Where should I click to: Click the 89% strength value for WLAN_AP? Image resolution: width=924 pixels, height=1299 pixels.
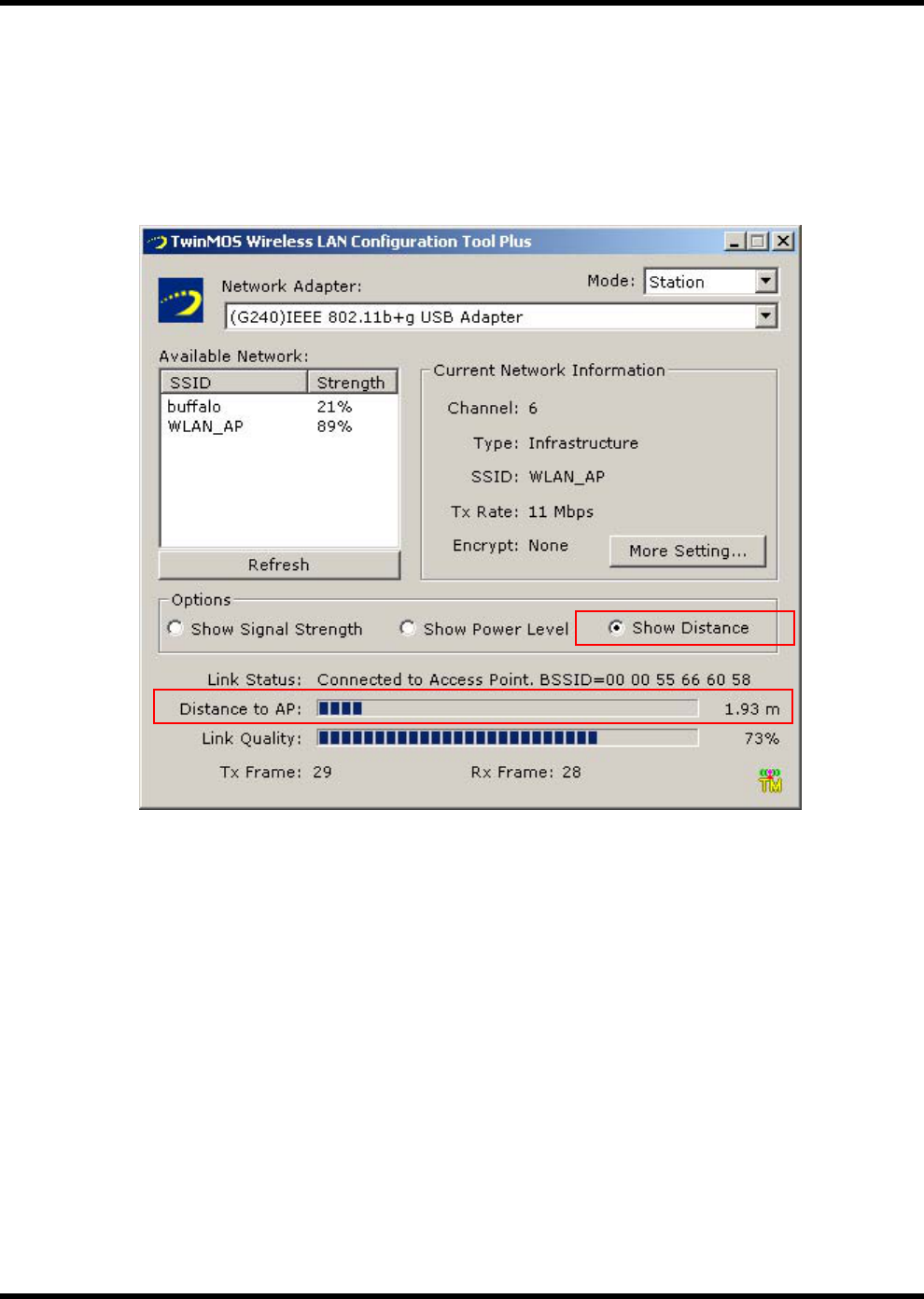[334, 426]
